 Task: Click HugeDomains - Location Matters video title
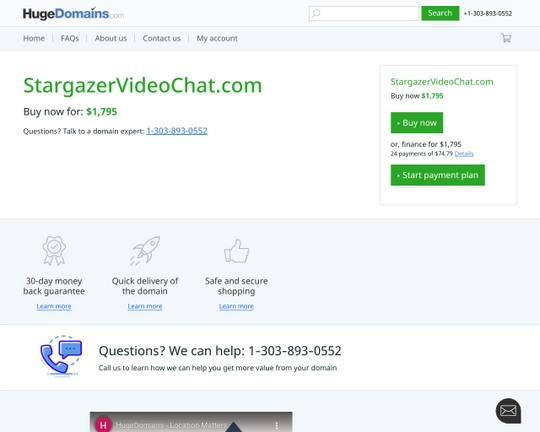[171, 425]
